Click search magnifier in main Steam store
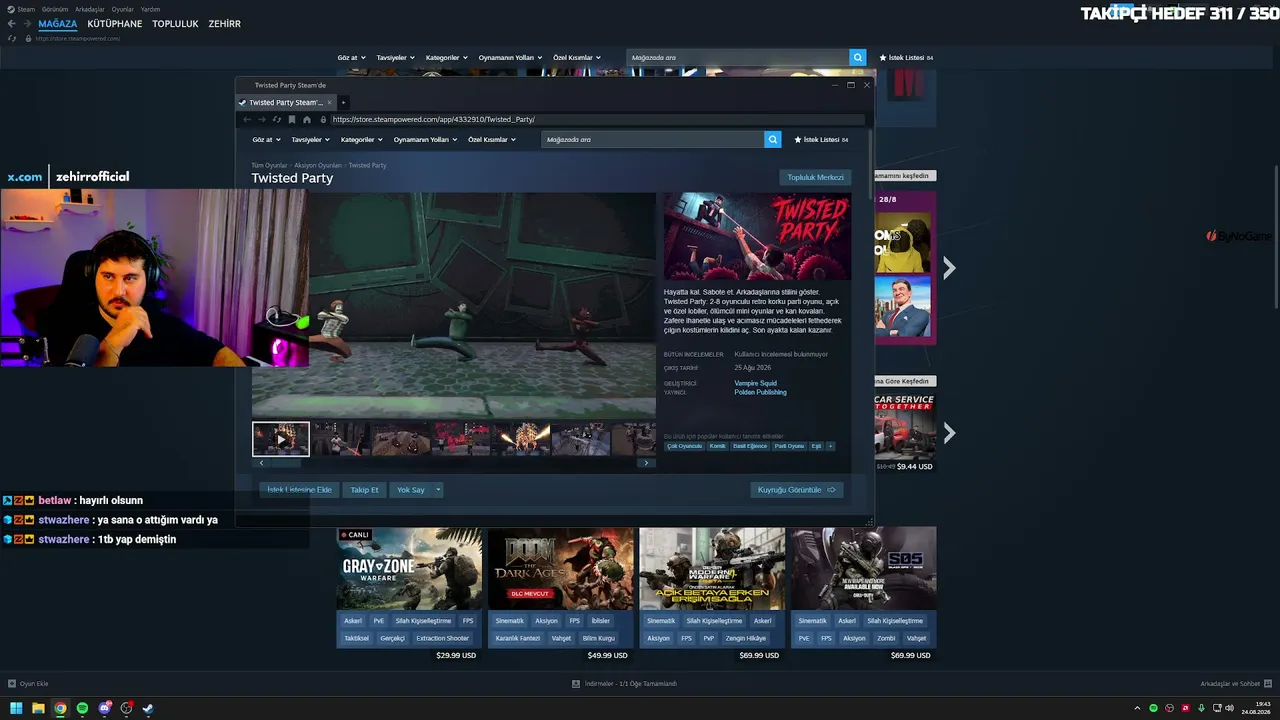The width and height of the screenshot is (1280, 720). pyautogui.click(x=858, y=58)
